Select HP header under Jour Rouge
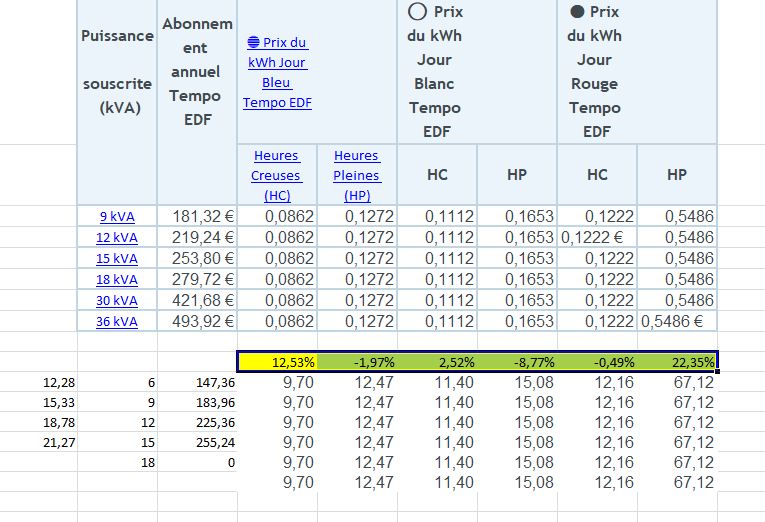765x522 pixels. (x=677, y=175)
